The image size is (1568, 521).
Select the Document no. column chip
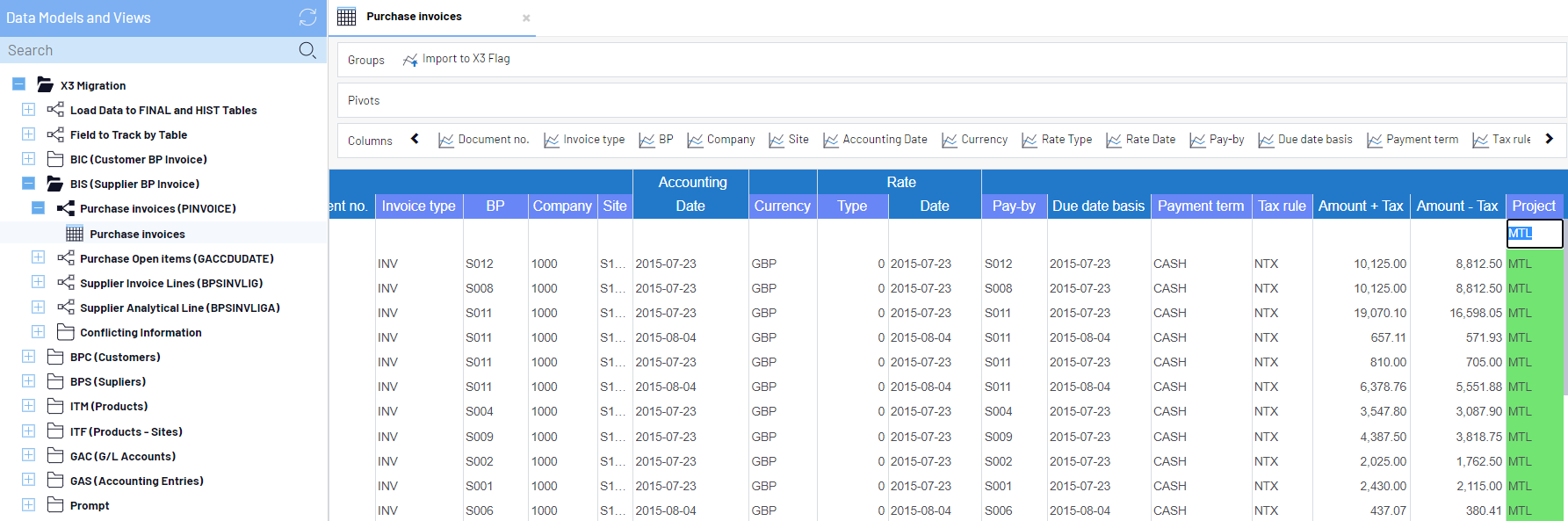484,140
